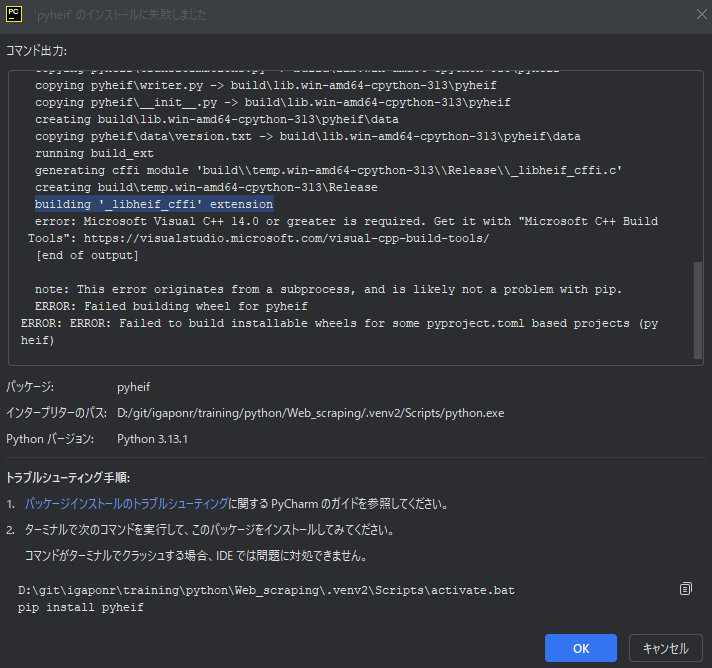Click the "copying pyheif\data\version.txt" line
Screen dimensions: 712x668
coord(308,136)
